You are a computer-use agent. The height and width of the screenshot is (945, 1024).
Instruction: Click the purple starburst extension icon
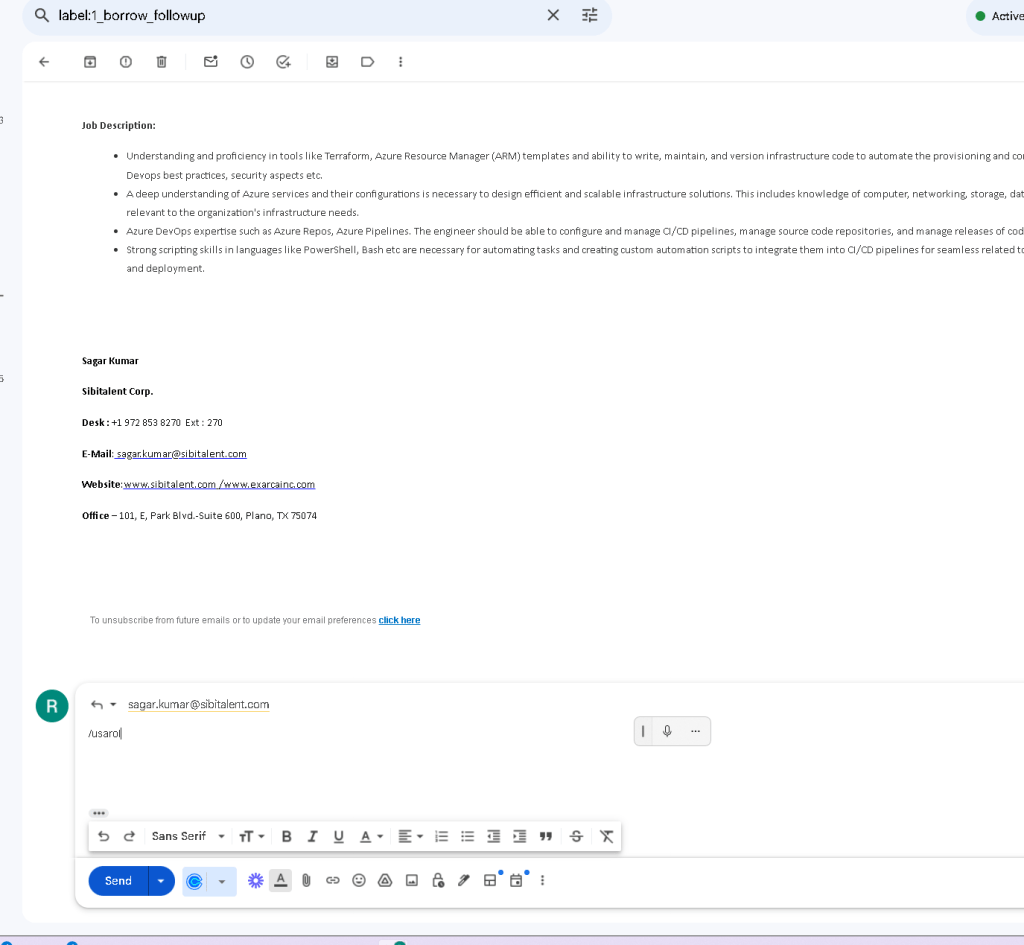point(255,881)
